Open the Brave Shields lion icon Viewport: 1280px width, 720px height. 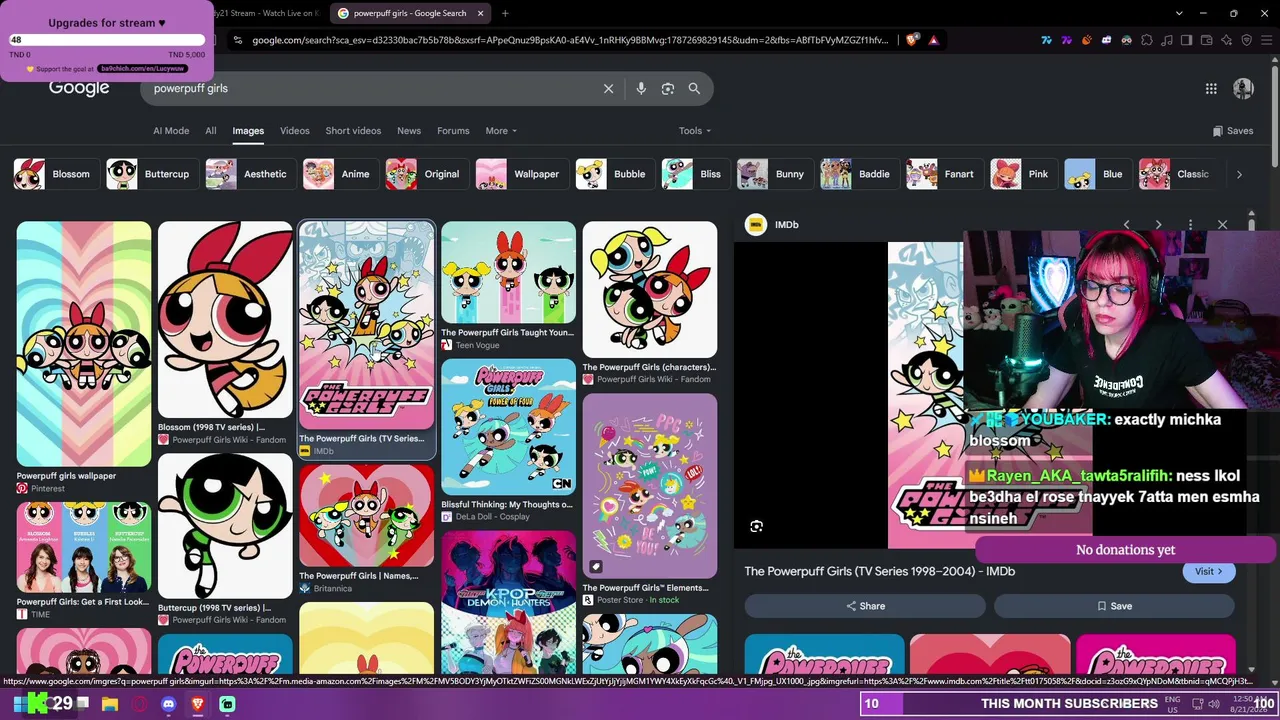[x=912, y=40]
